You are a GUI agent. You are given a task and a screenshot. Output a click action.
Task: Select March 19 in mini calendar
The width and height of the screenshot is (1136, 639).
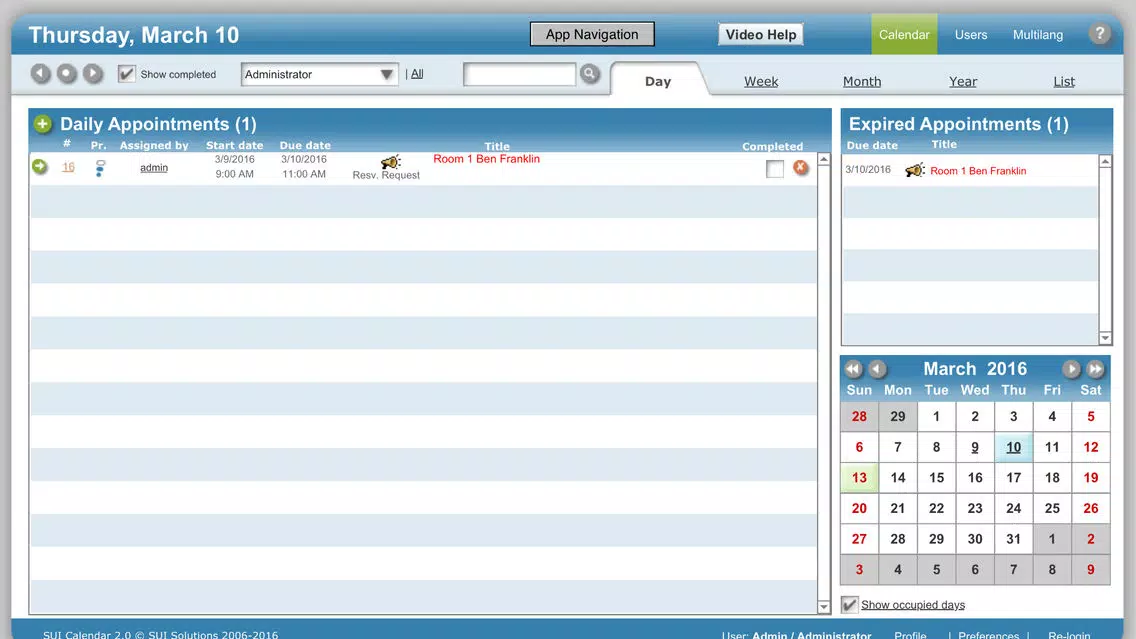(x=1090, y=477)
